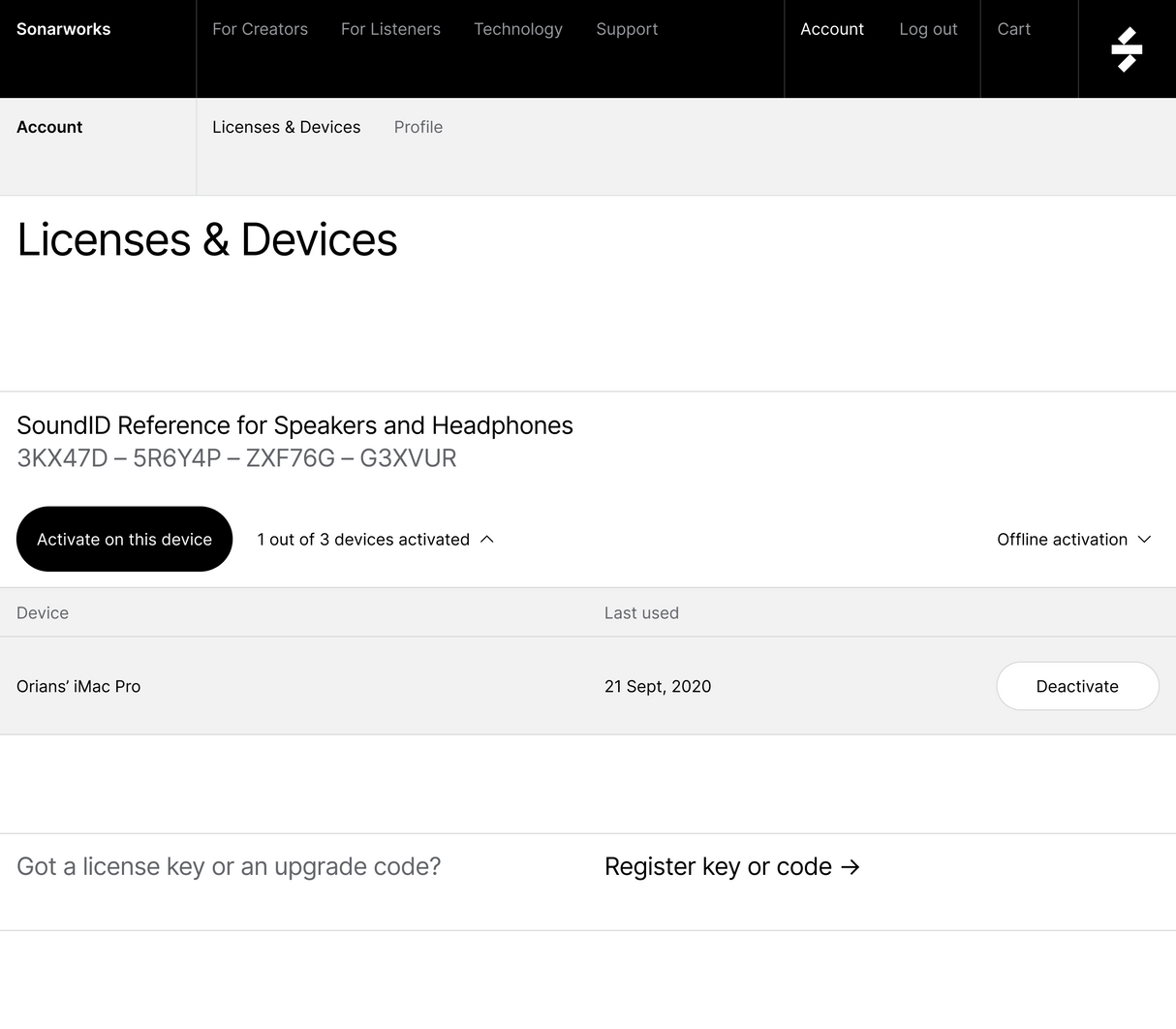Open the For Creators menu
Image resolution: width=1176 pixels, height=1029 pixels.
coord(260,29)
